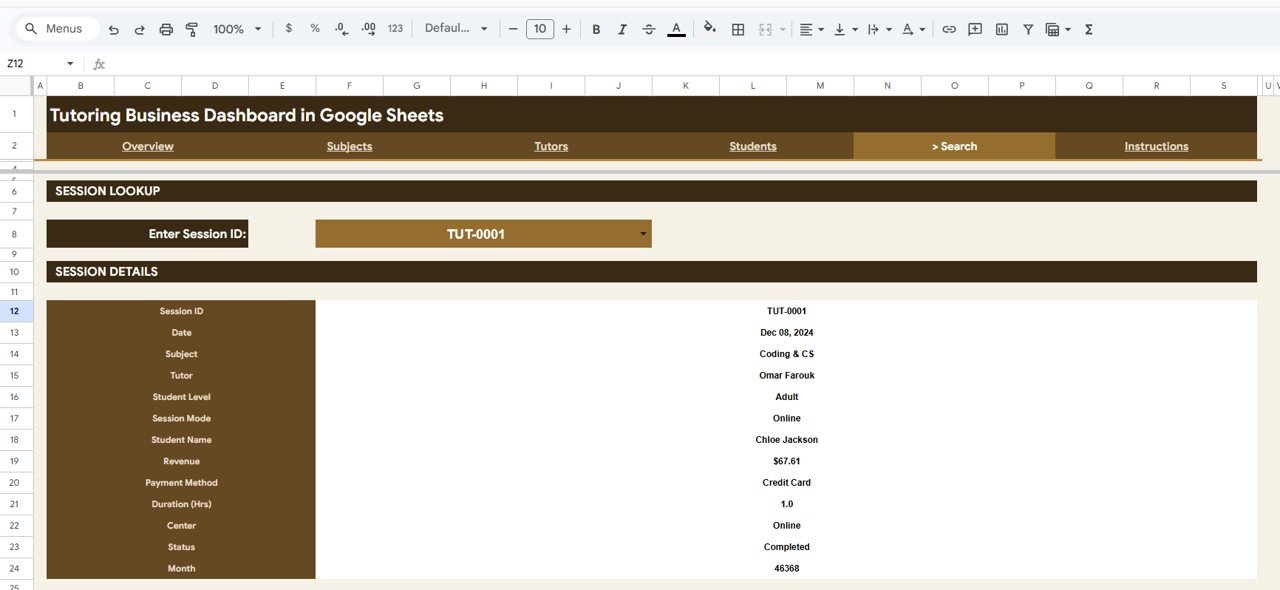Image resolution: width=1280 pixels, height=590 pixels.
Task: Select column N header
Action: pos(887,86)
